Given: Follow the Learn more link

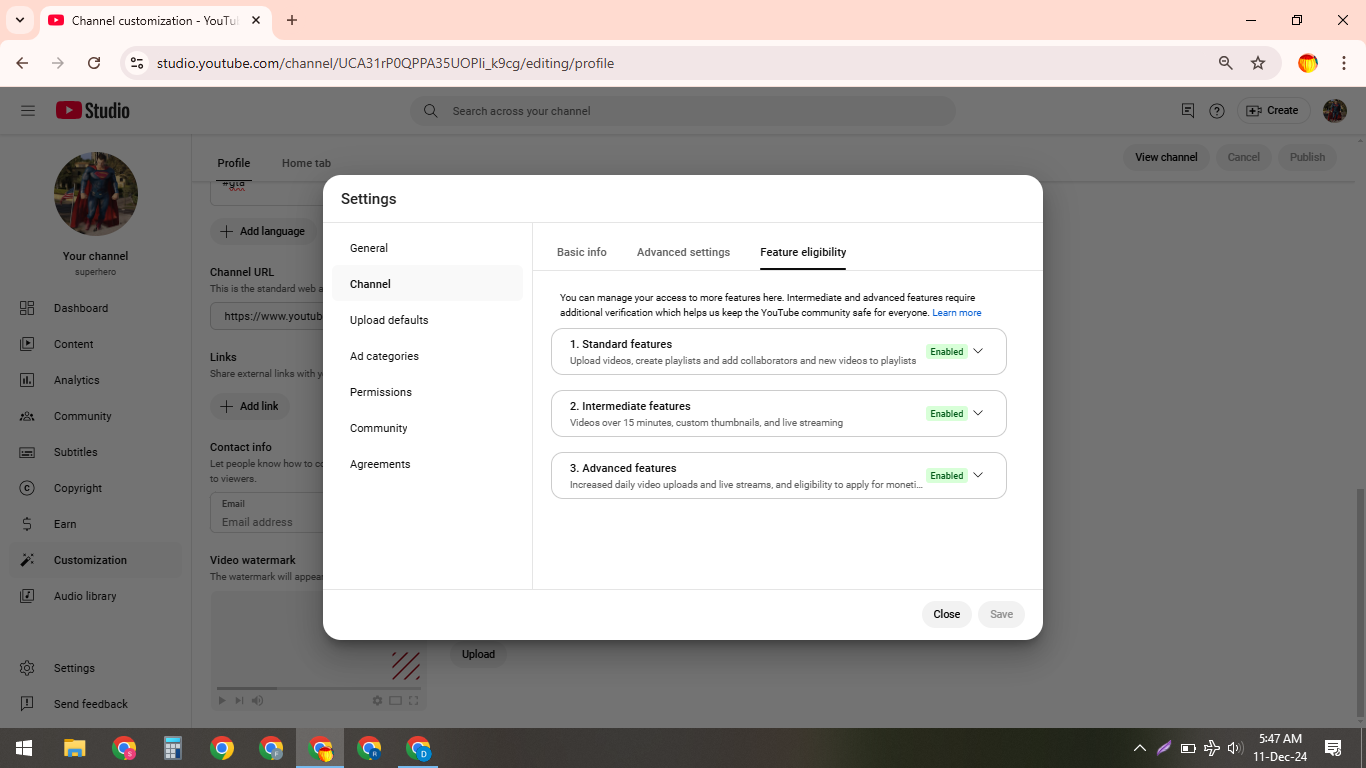Looking at the screenshot, I should (x=957, y=313).
